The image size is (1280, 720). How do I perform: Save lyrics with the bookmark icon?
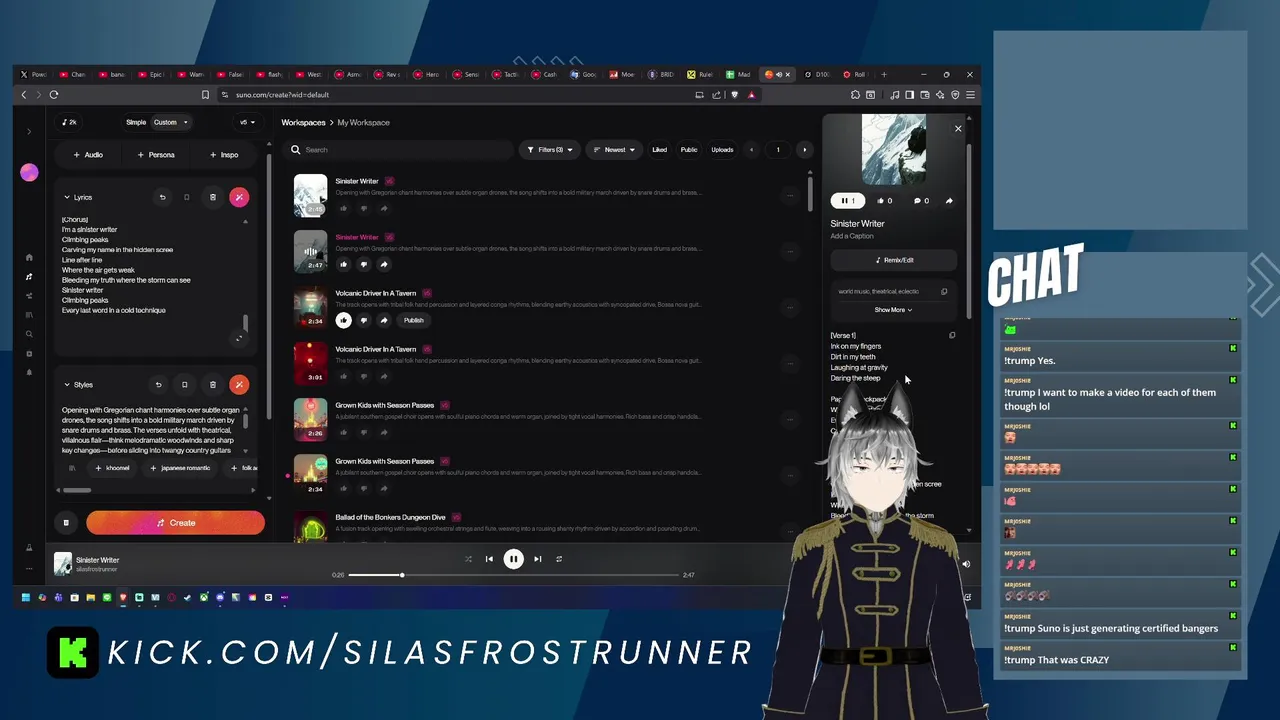tap(186, 197)
